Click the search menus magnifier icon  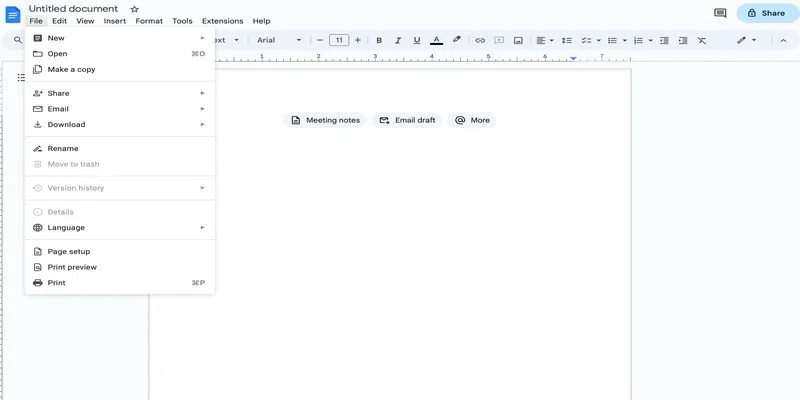(18, 40)
